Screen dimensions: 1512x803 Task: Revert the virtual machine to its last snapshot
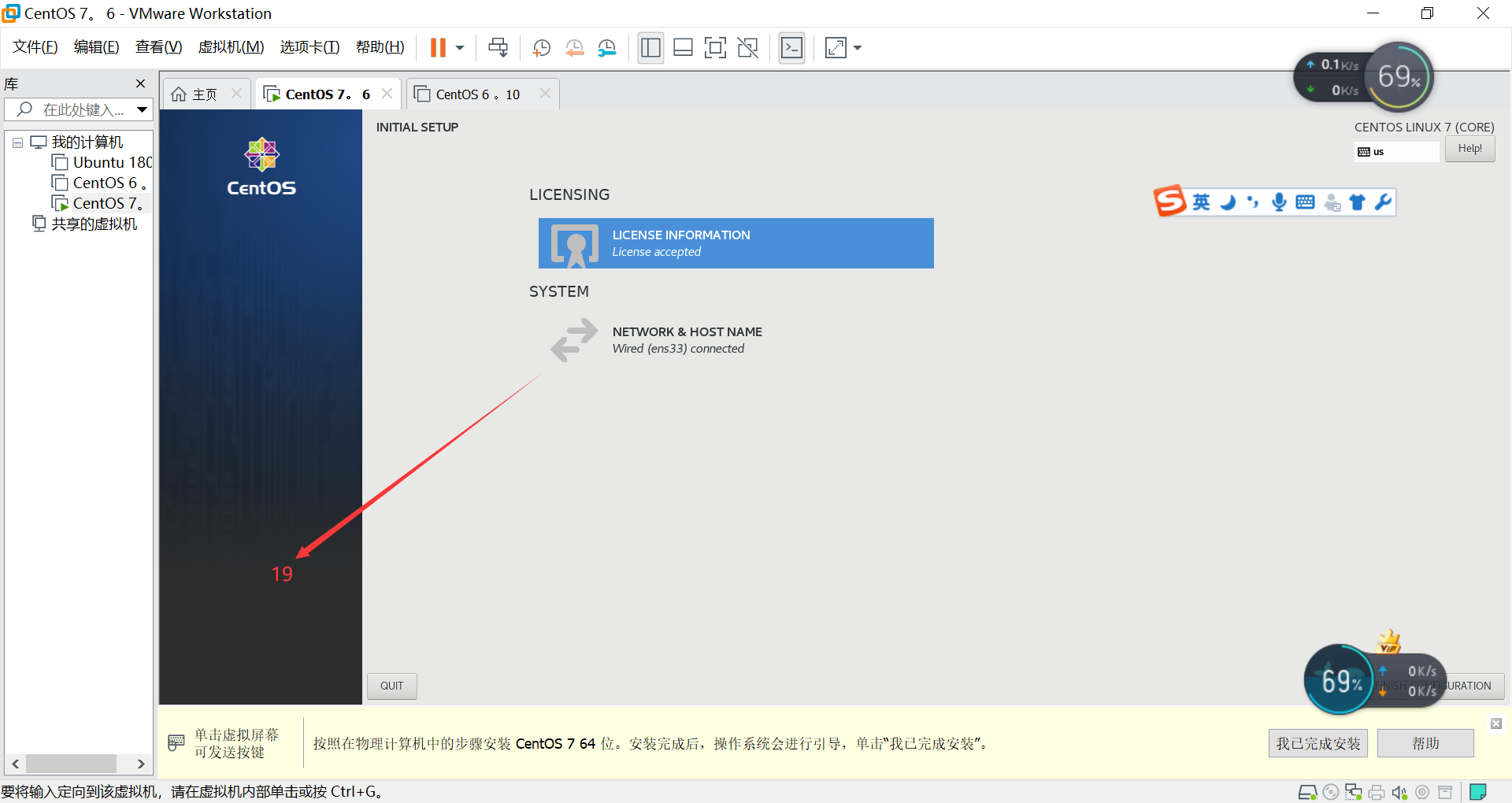574,48
